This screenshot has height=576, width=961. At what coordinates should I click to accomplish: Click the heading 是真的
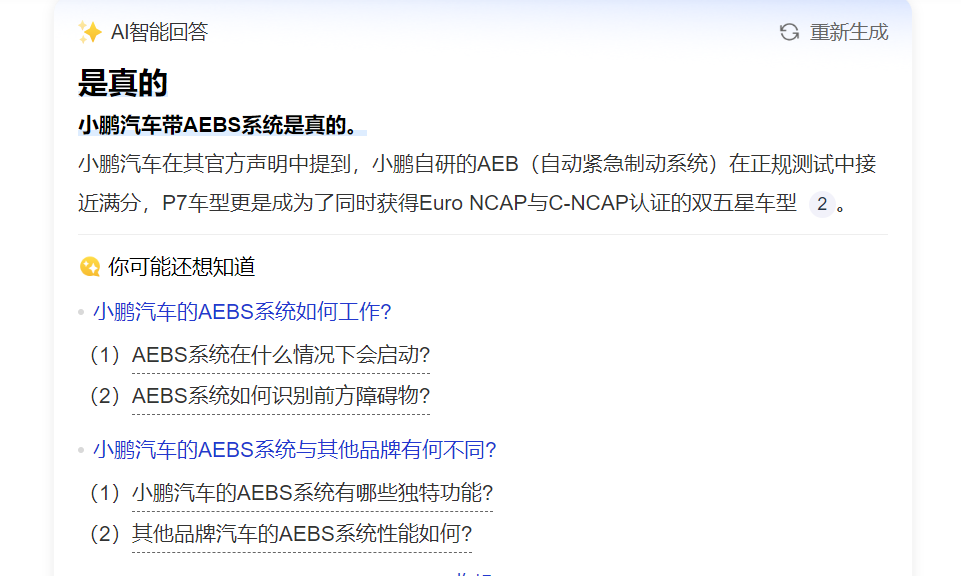point(123,83)
